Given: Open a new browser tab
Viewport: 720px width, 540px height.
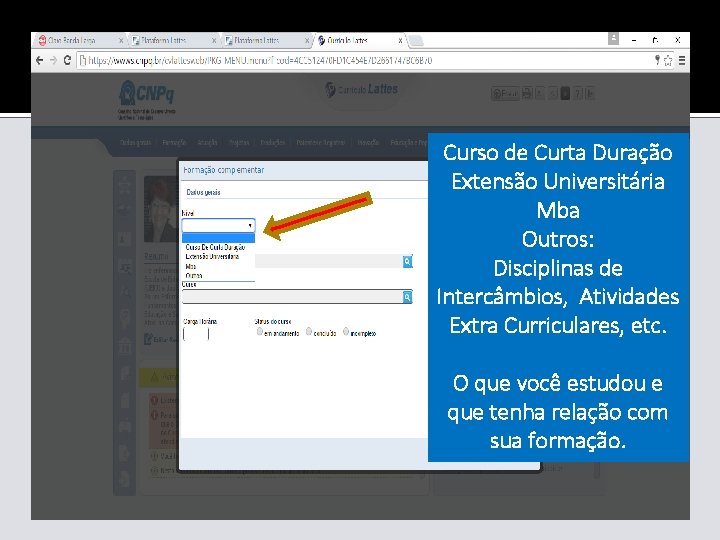Looking at the screenshot, I should pos(416,40).
